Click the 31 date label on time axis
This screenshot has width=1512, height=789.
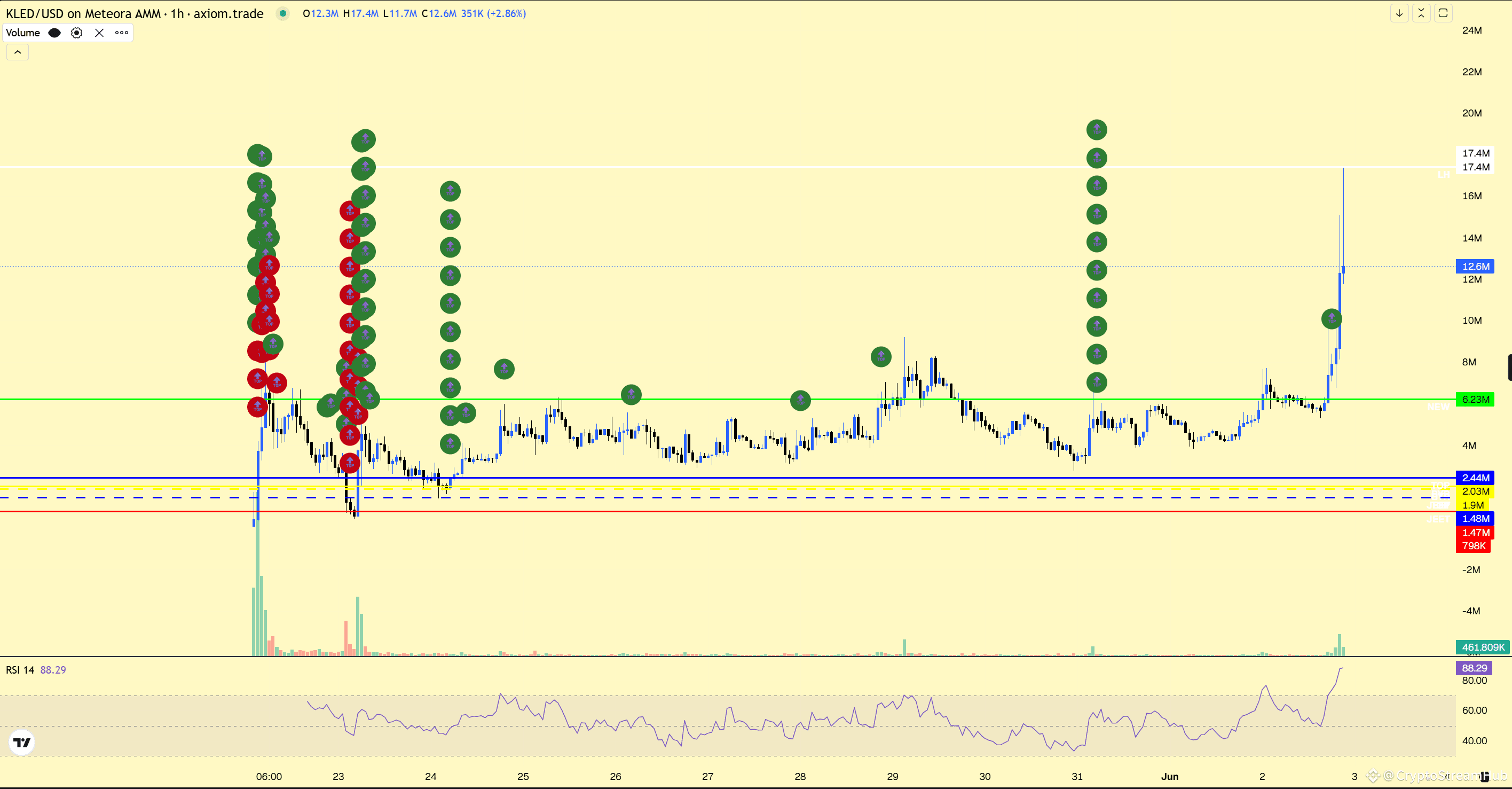point(1077,777)
